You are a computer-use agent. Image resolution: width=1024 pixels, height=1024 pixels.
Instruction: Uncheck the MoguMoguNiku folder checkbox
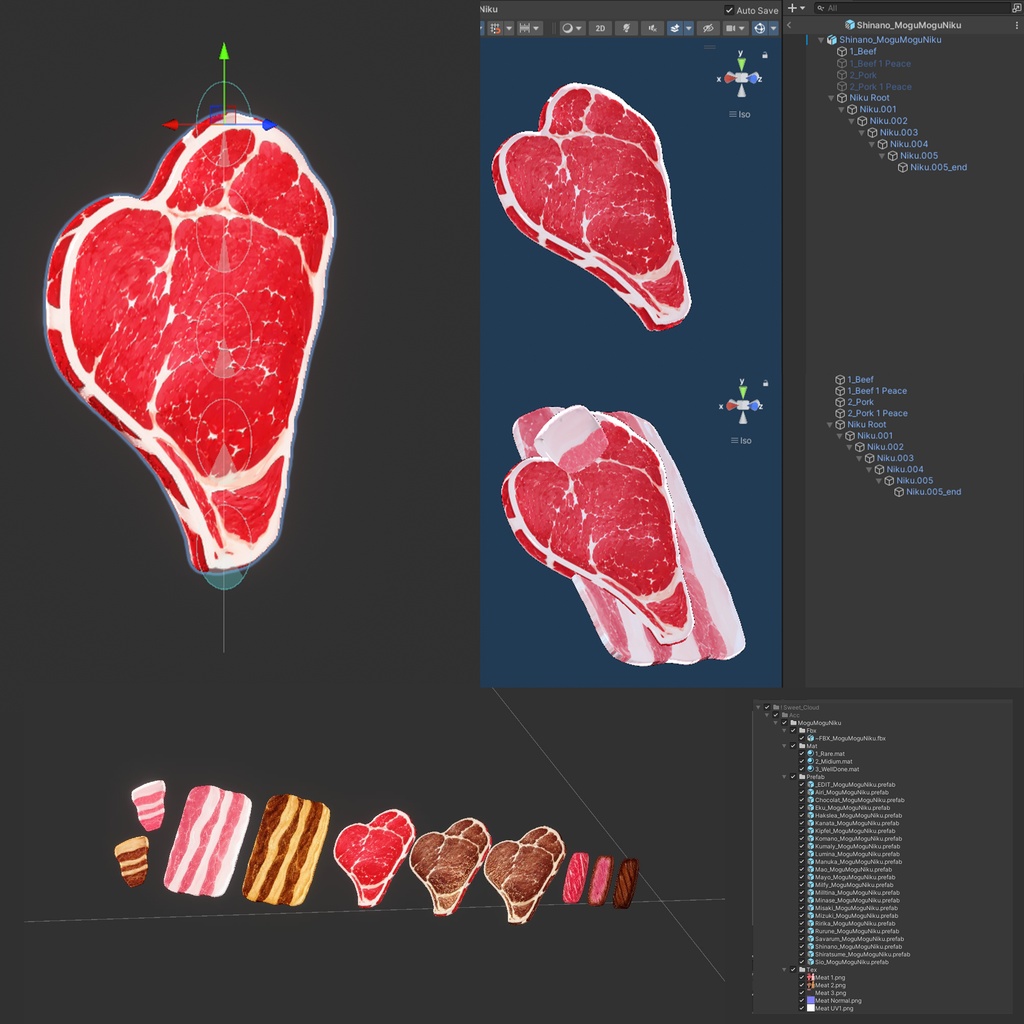point(784,723)
